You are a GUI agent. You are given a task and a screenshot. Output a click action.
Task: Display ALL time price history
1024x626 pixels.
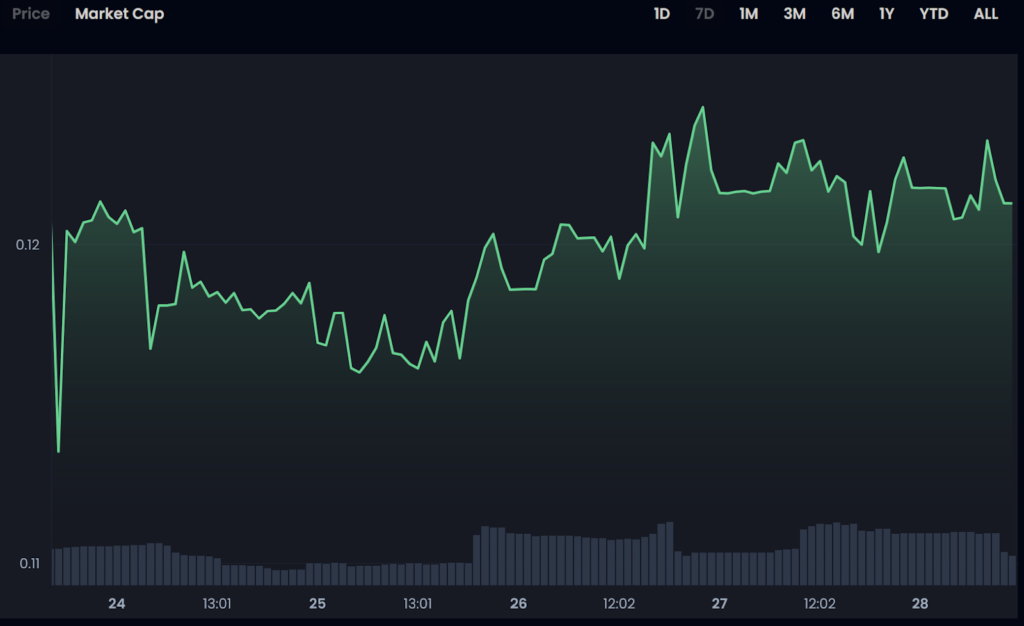point(985,14)
